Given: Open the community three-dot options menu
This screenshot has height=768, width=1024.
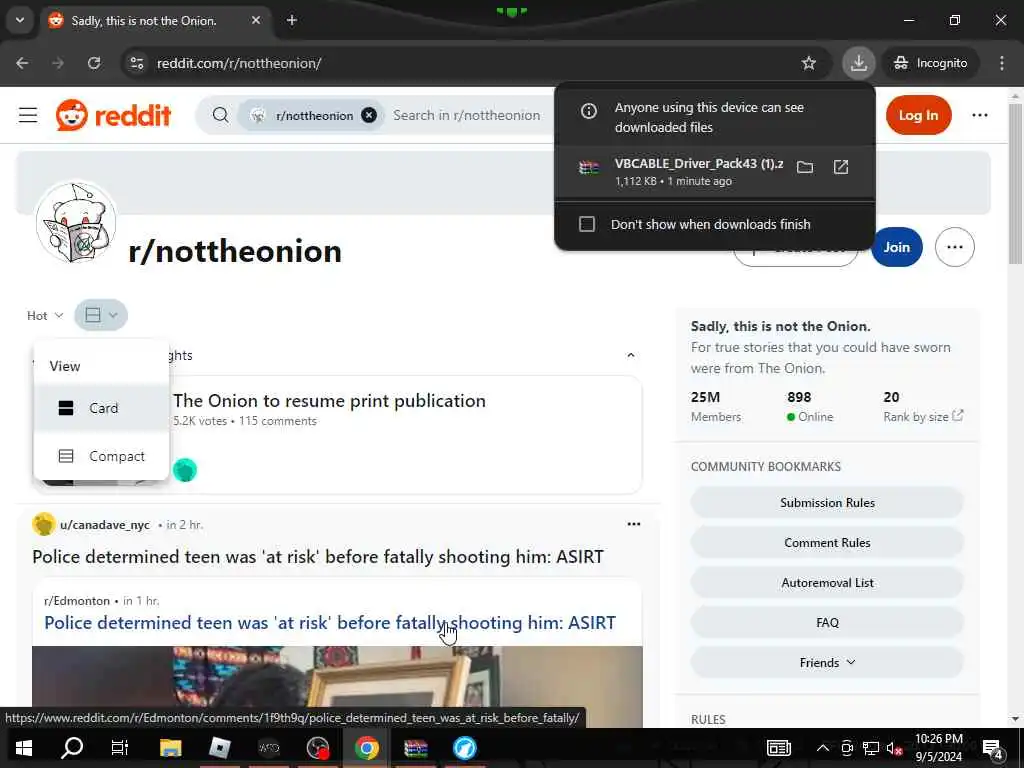Looking at the screenshot, I should tap(955, 247).
